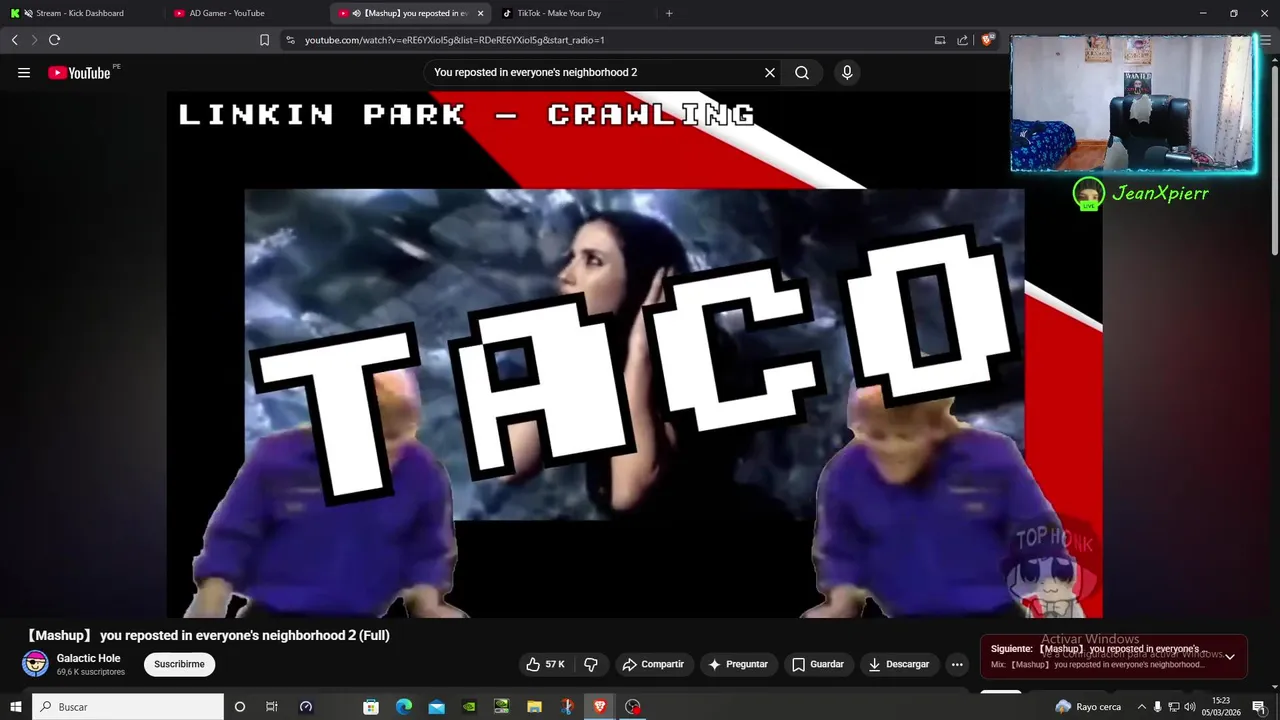Viewport: 1280px width, 720px height.
Task: Open the NVIDIA app in the taskbar
Action: [x=469, y=707]
